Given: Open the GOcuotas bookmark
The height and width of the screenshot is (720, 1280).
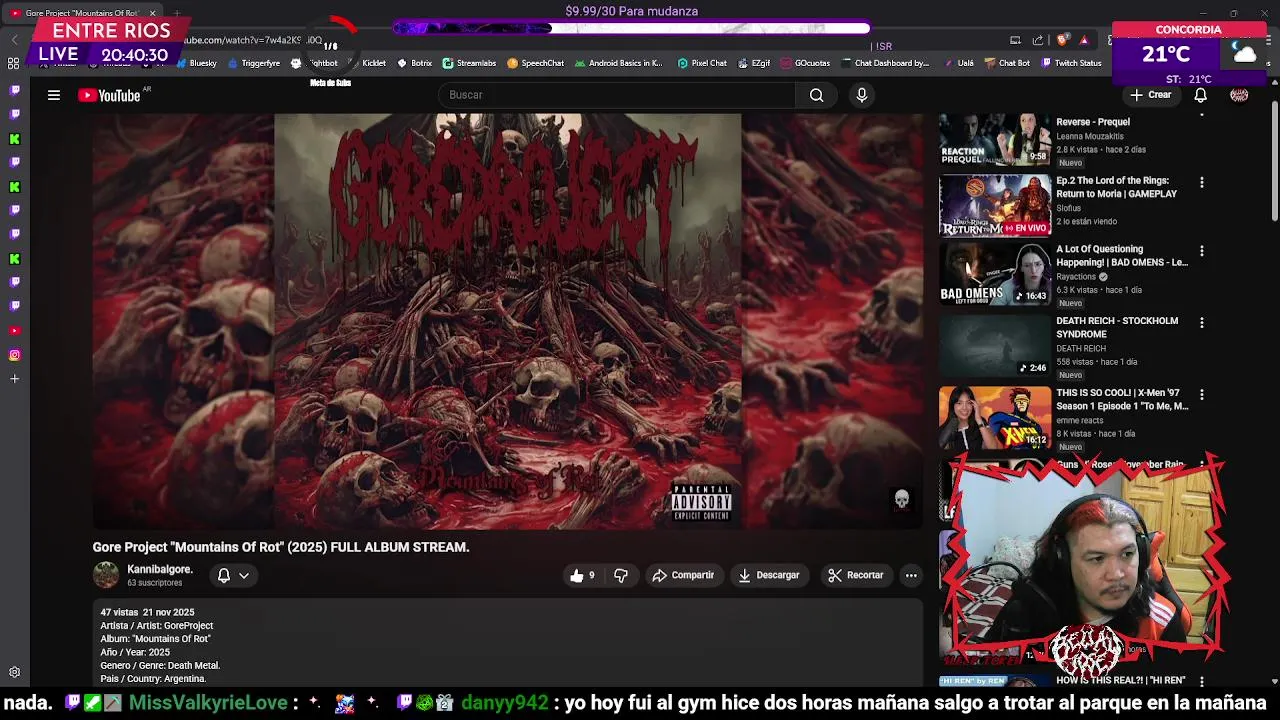Looking at the screenshot, I should (x=806, y=63).
